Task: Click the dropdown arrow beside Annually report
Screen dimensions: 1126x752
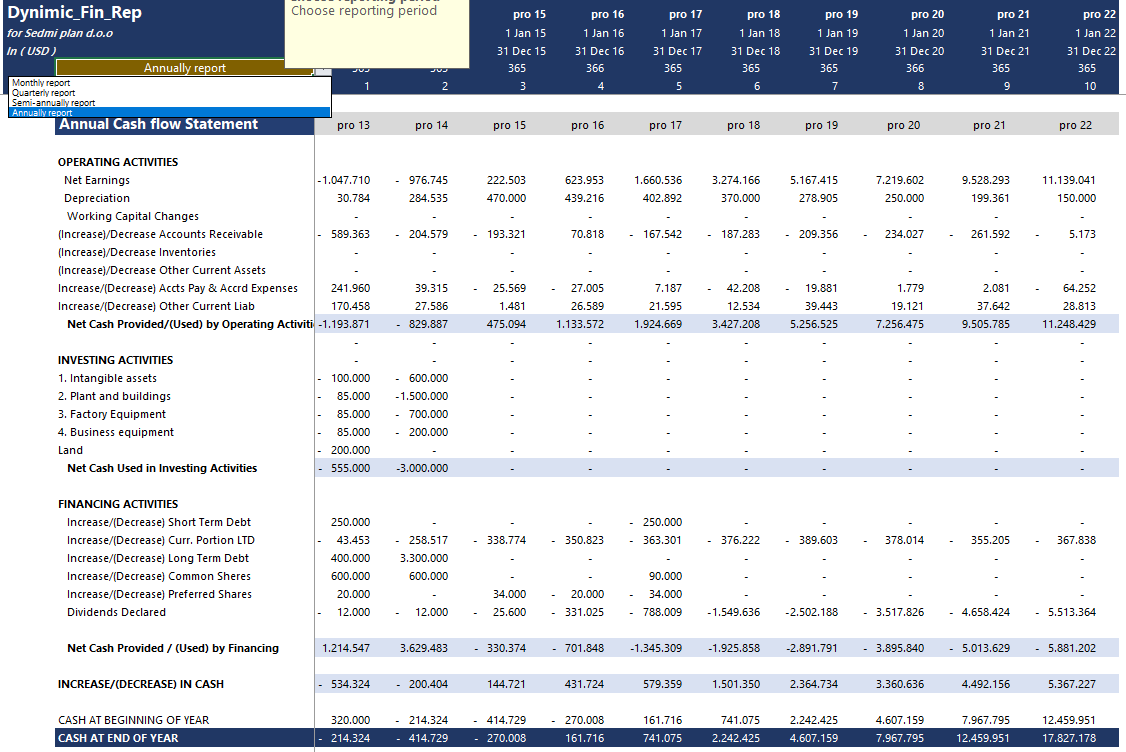Action: pos(322,69)
